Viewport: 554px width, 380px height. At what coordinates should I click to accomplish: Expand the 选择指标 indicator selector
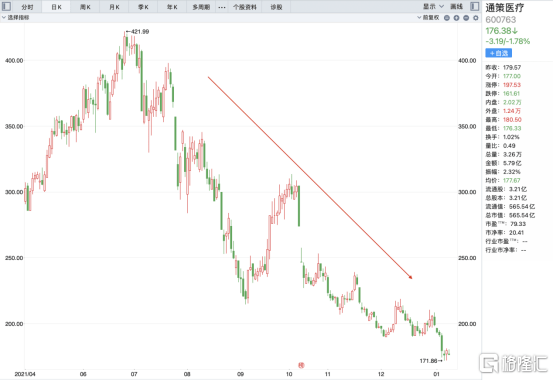click(x=16, y=17)
